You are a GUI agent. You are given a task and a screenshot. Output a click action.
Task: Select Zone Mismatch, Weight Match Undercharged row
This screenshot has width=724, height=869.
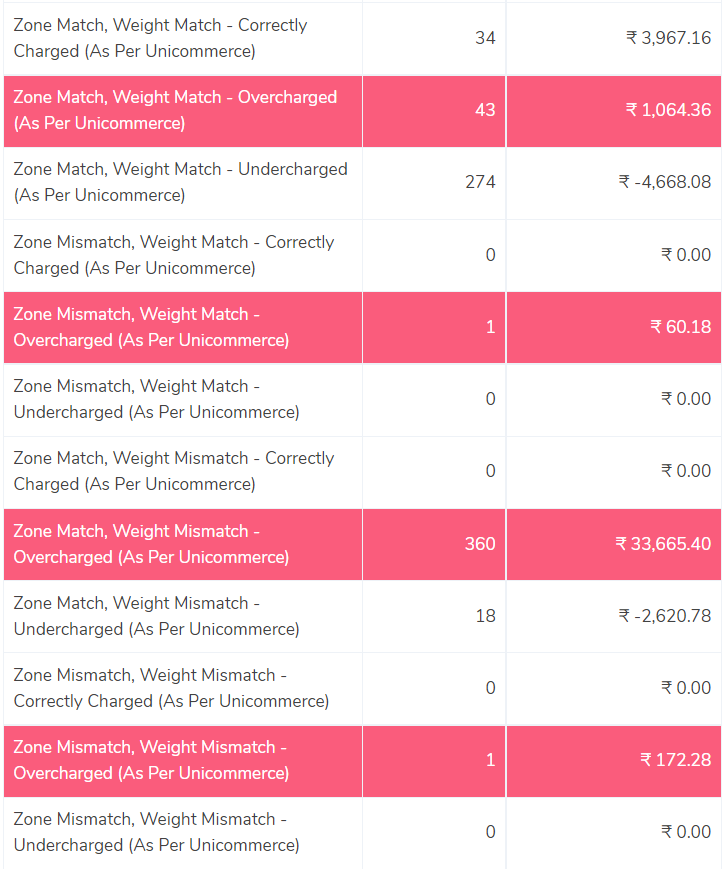pos(362,400)
